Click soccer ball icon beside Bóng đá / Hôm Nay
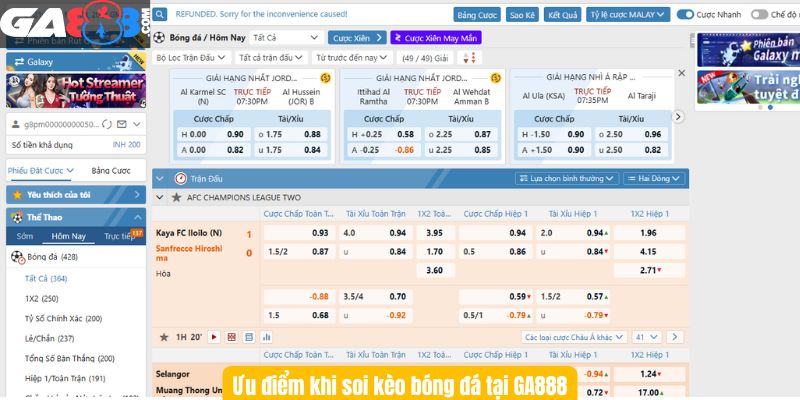The image size is (800, 400). tap(159, 37)
